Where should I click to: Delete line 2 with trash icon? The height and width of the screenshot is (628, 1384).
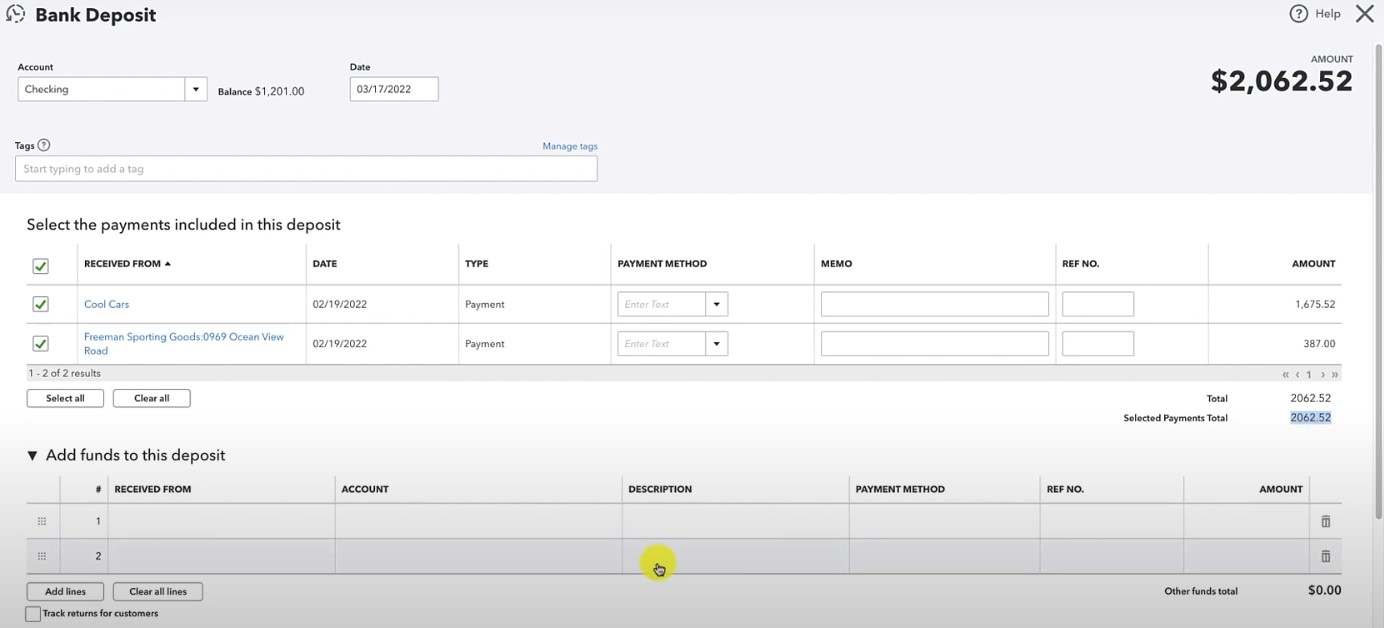[x=1326, y=556]
